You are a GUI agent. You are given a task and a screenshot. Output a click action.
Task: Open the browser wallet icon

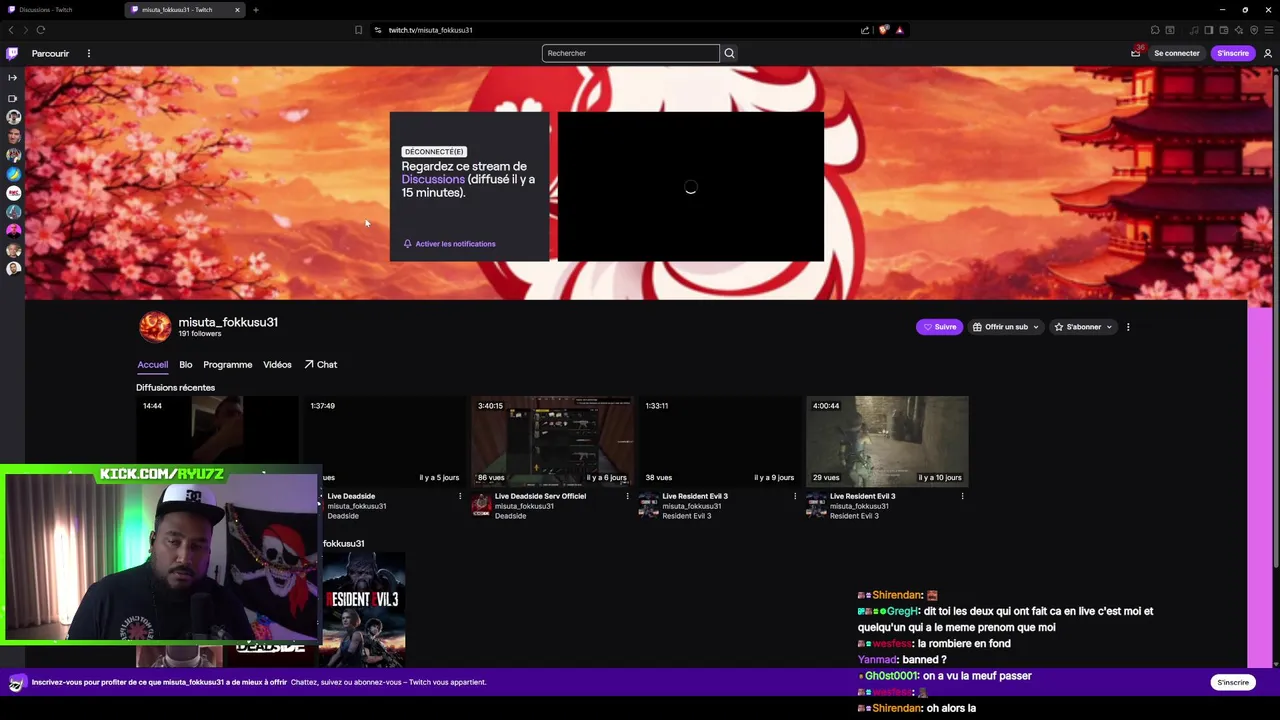[x=1223, y=30]
